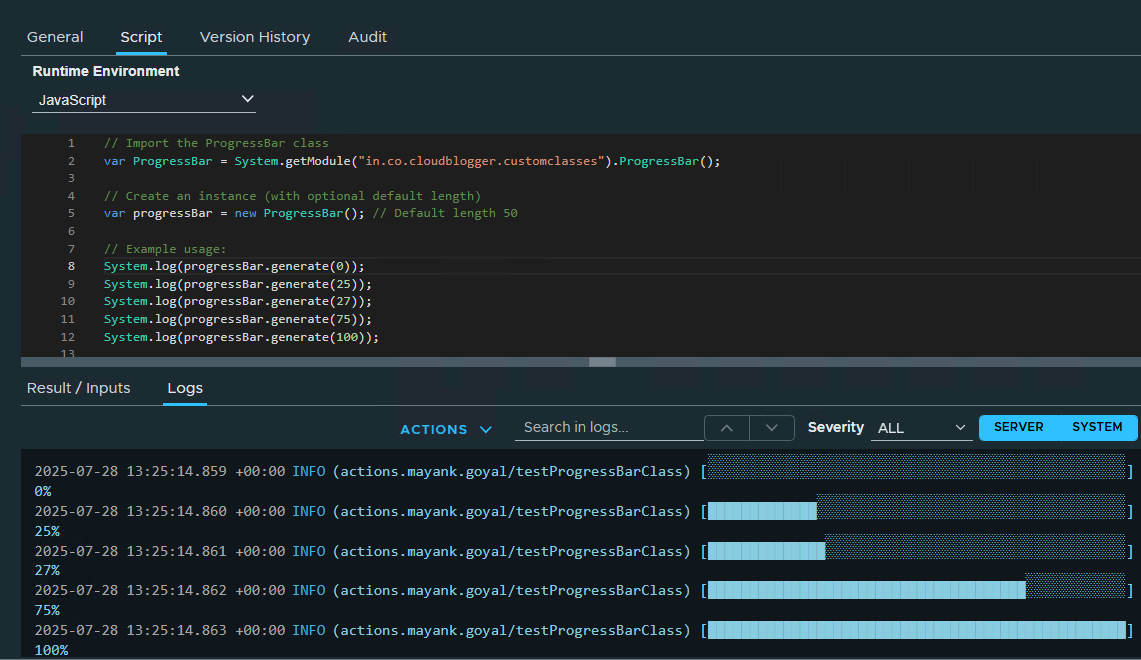The width and height of the screenshot is (1141, 660).
Task: Switch to the Audit tab
Action: (367, 36)
